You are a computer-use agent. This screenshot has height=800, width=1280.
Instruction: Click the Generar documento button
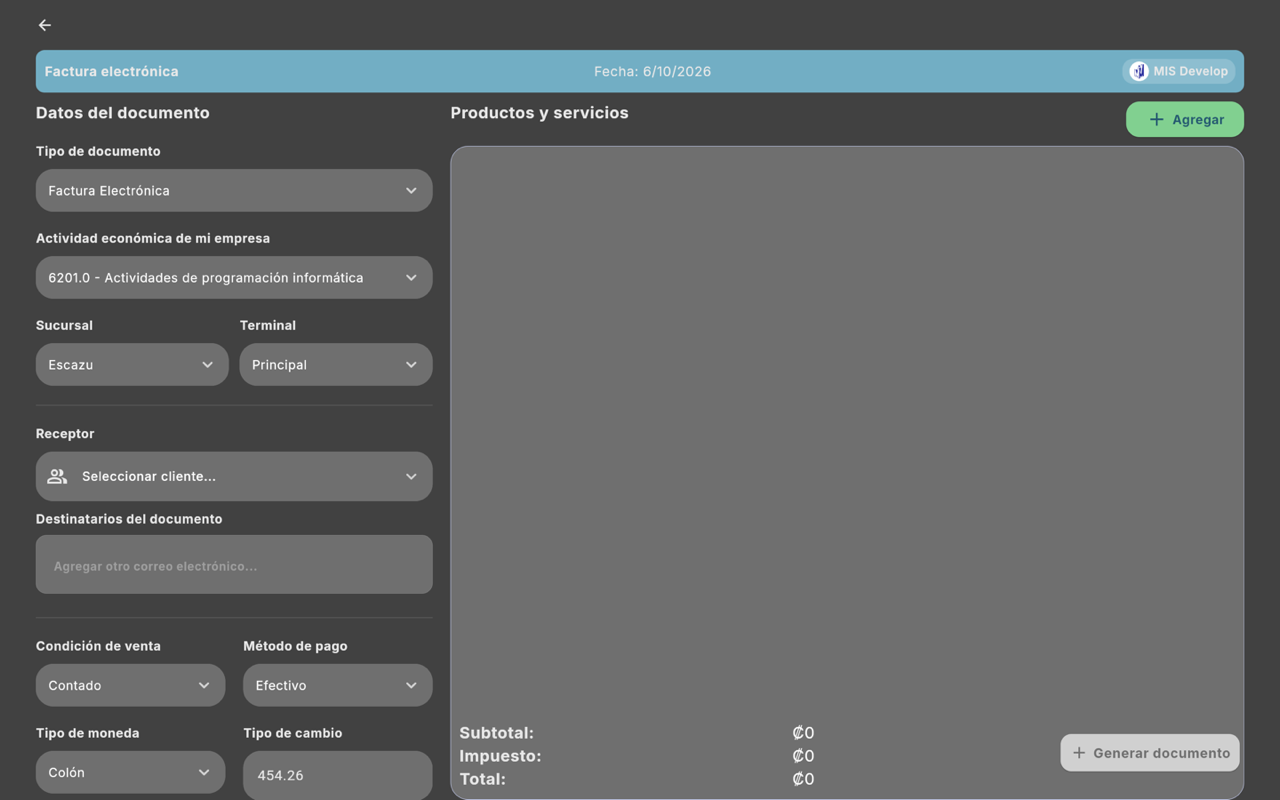(x=1150, y=753)
